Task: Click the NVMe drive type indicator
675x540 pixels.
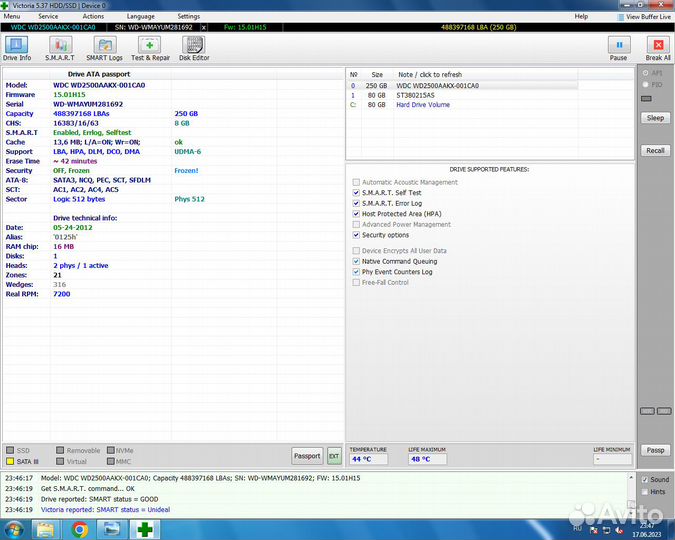Action: click(111, 450)
